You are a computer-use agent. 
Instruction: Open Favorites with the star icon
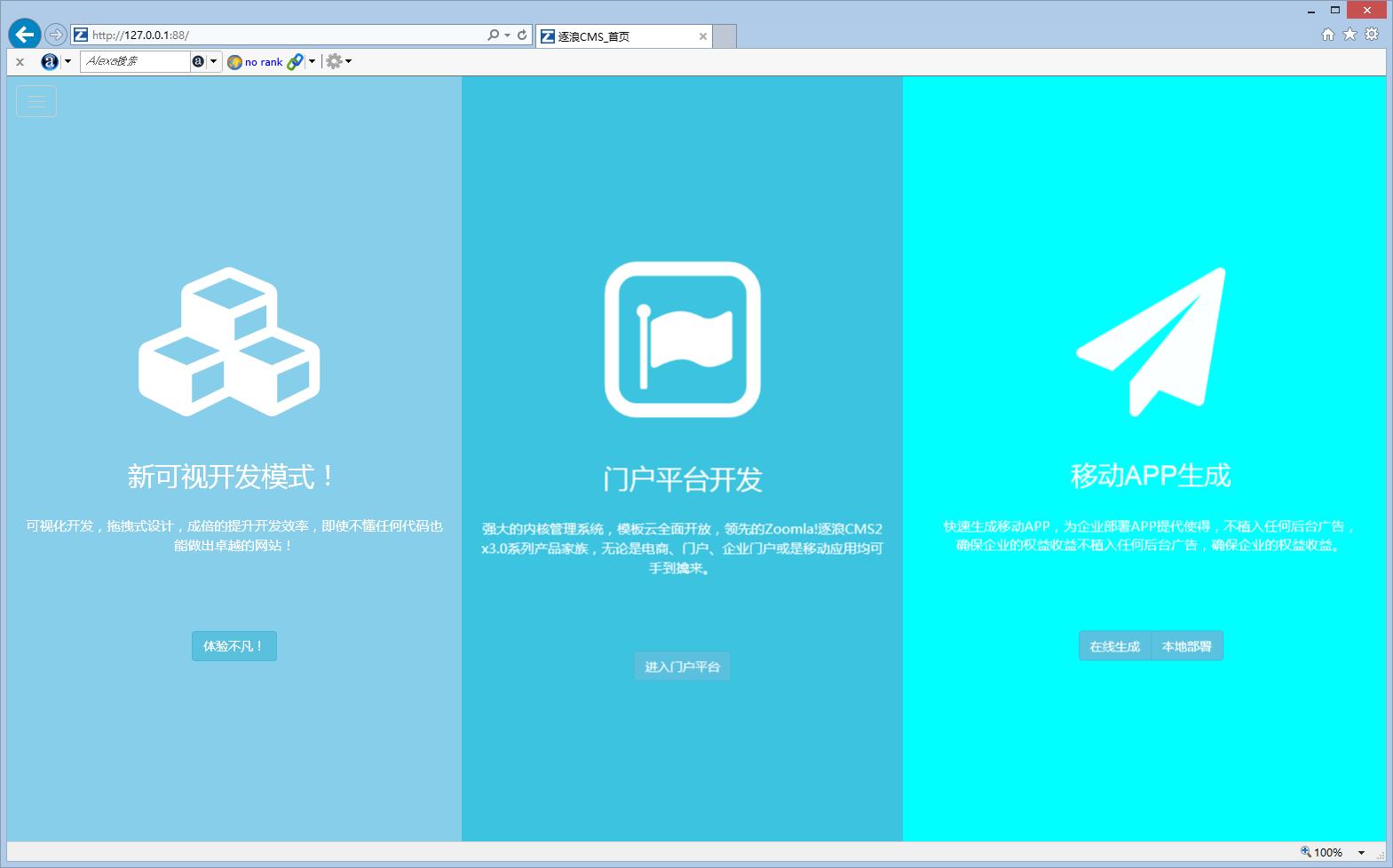coord(1349,35)
